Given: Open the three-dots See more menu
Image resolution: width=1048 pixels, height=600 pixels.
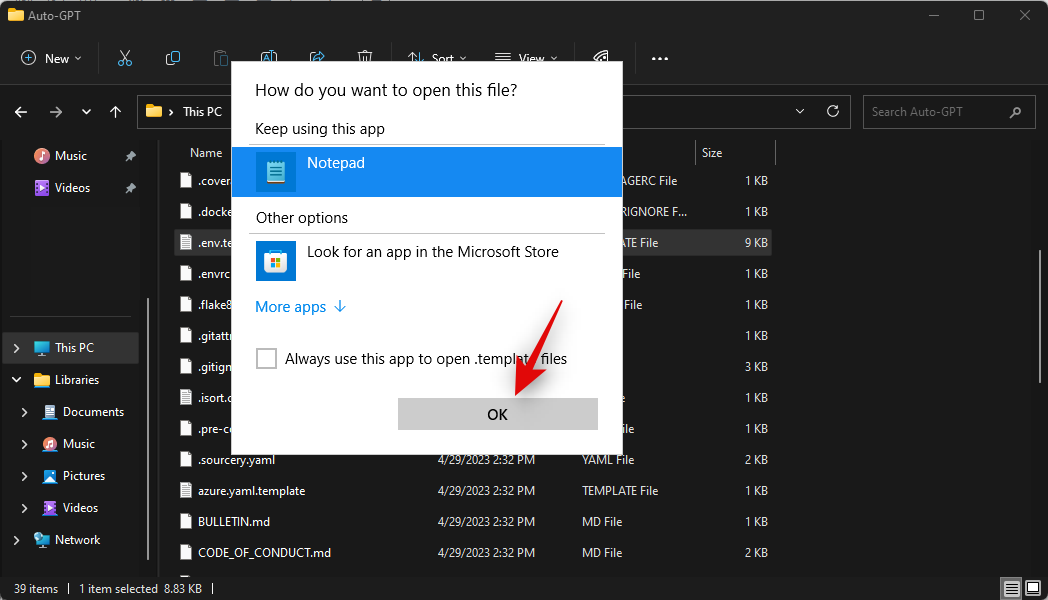Looking at the screenshot, I should pyautogui.click(x=660, y=59).
